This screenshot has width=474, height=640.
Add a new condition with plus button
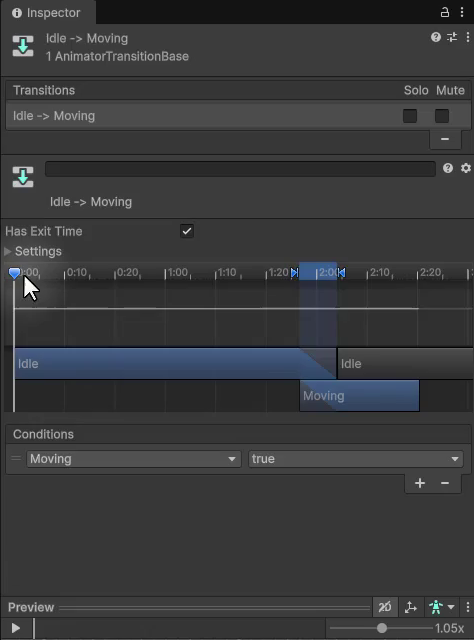(420, 483)
